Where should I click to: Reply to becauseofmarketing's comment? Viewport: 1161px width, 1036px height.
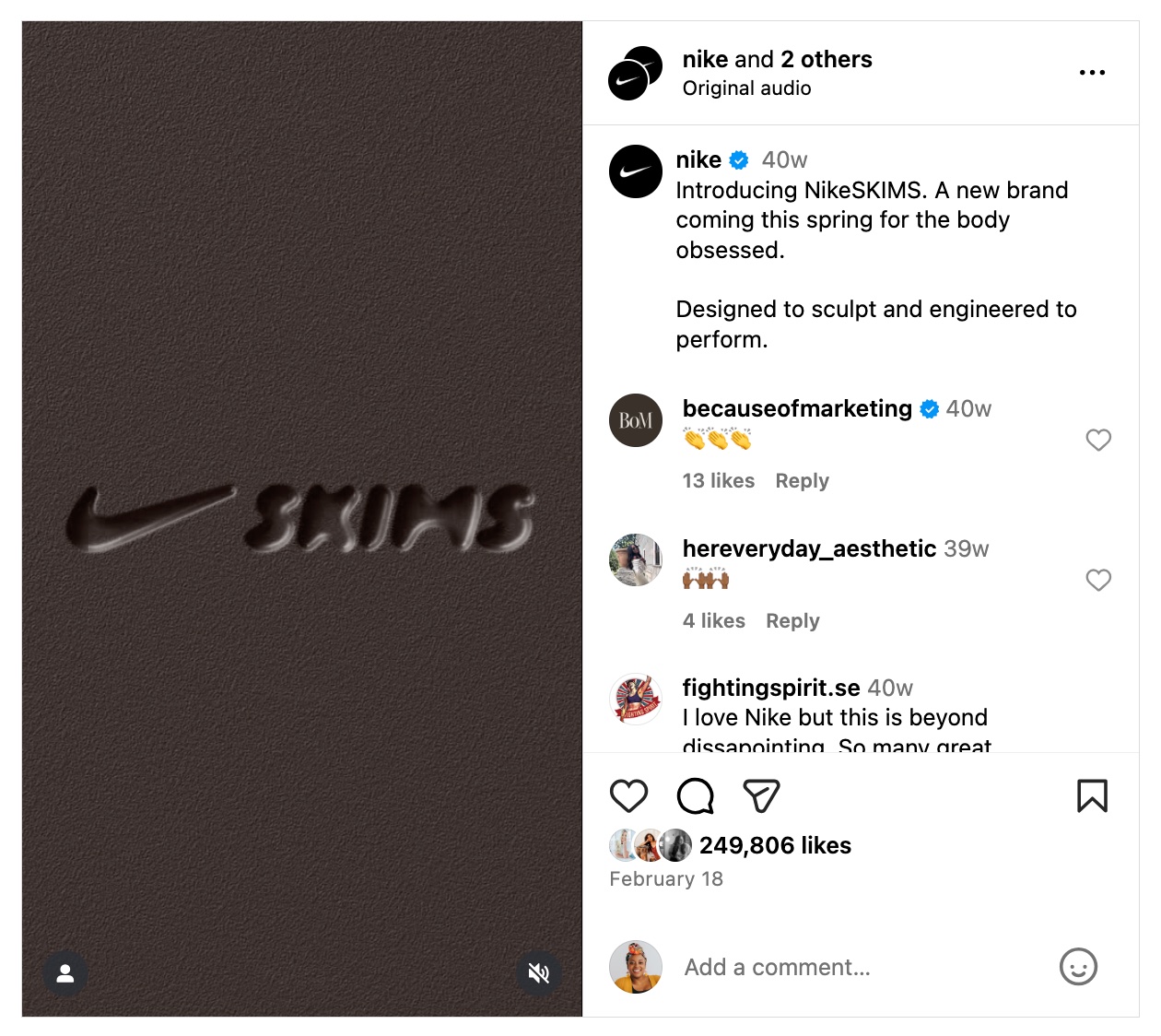(801, 480)
